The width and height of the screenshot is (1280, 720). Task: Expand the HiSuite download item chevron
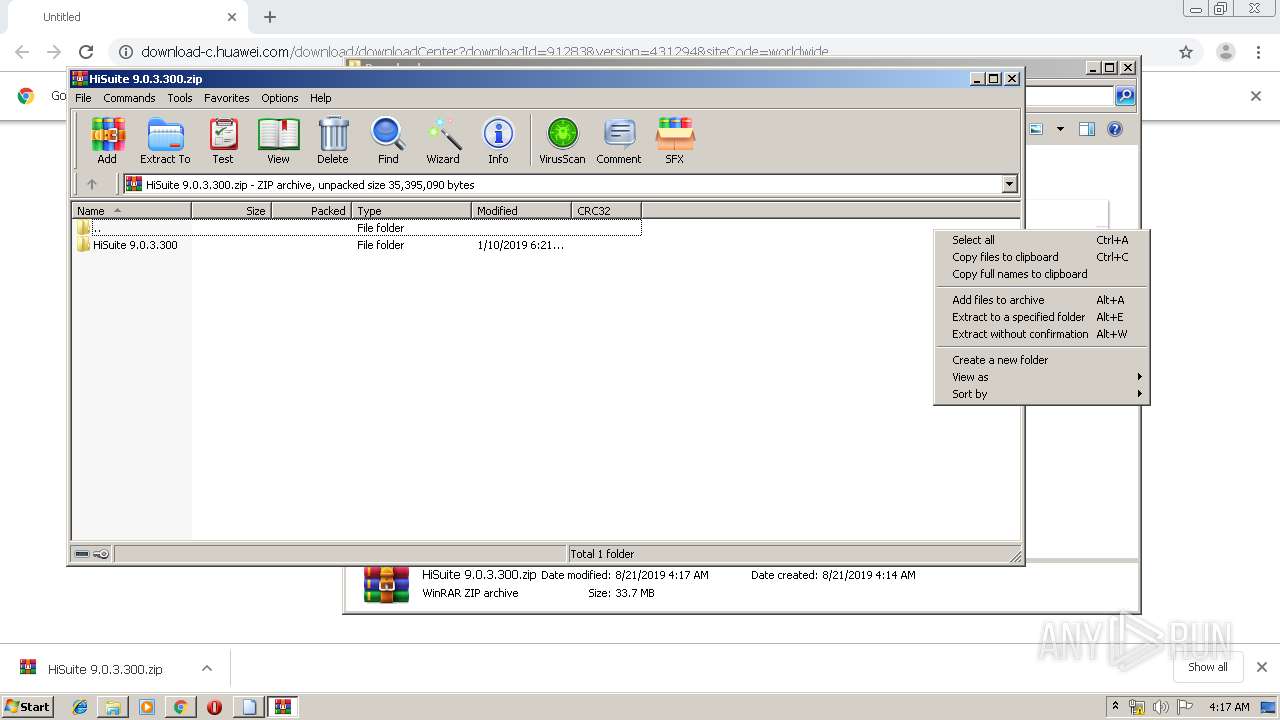click(207, 668)
